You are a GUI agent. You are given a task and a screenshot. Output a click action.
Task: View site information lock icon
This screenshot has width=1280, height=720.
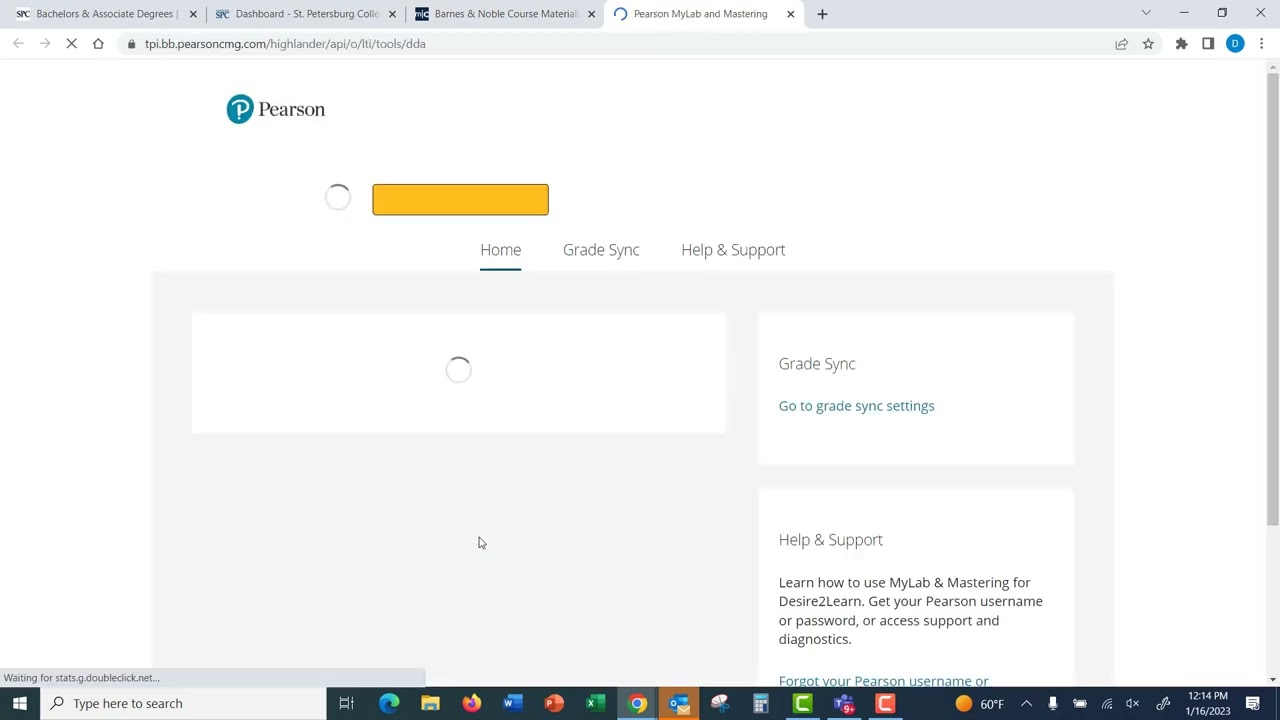pos(131,44)
